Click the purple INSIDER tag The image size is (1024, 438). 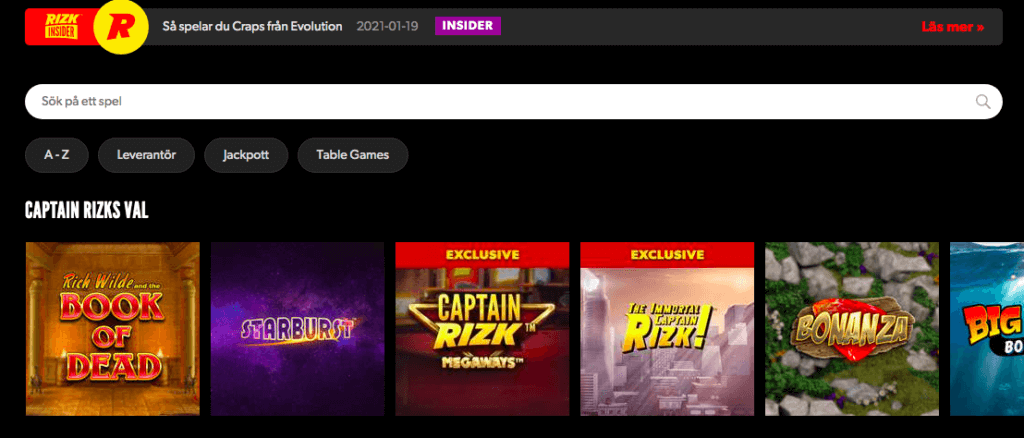pos(468,26)
